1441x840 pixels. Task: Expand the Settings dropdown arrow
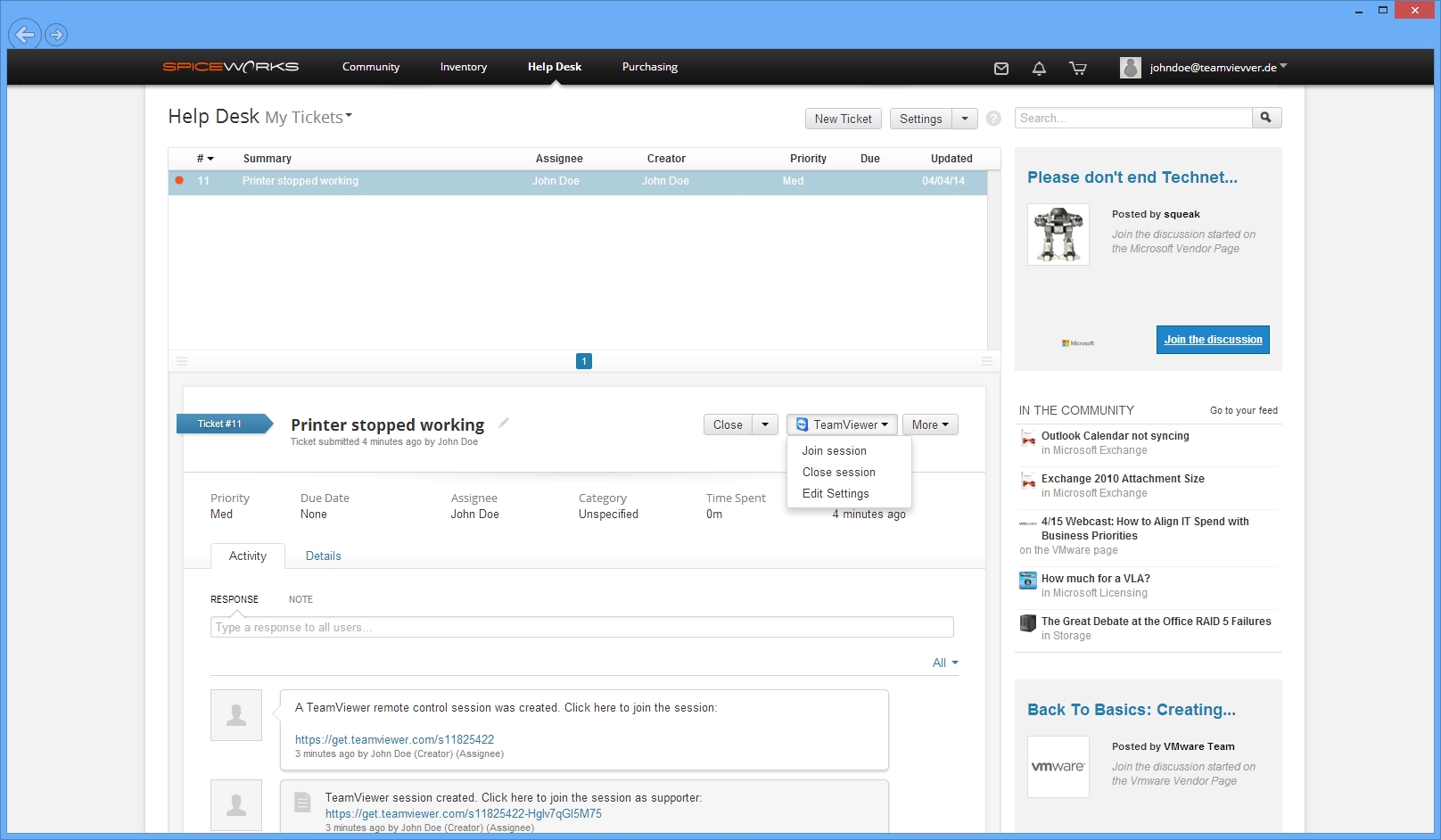(965, 119)
